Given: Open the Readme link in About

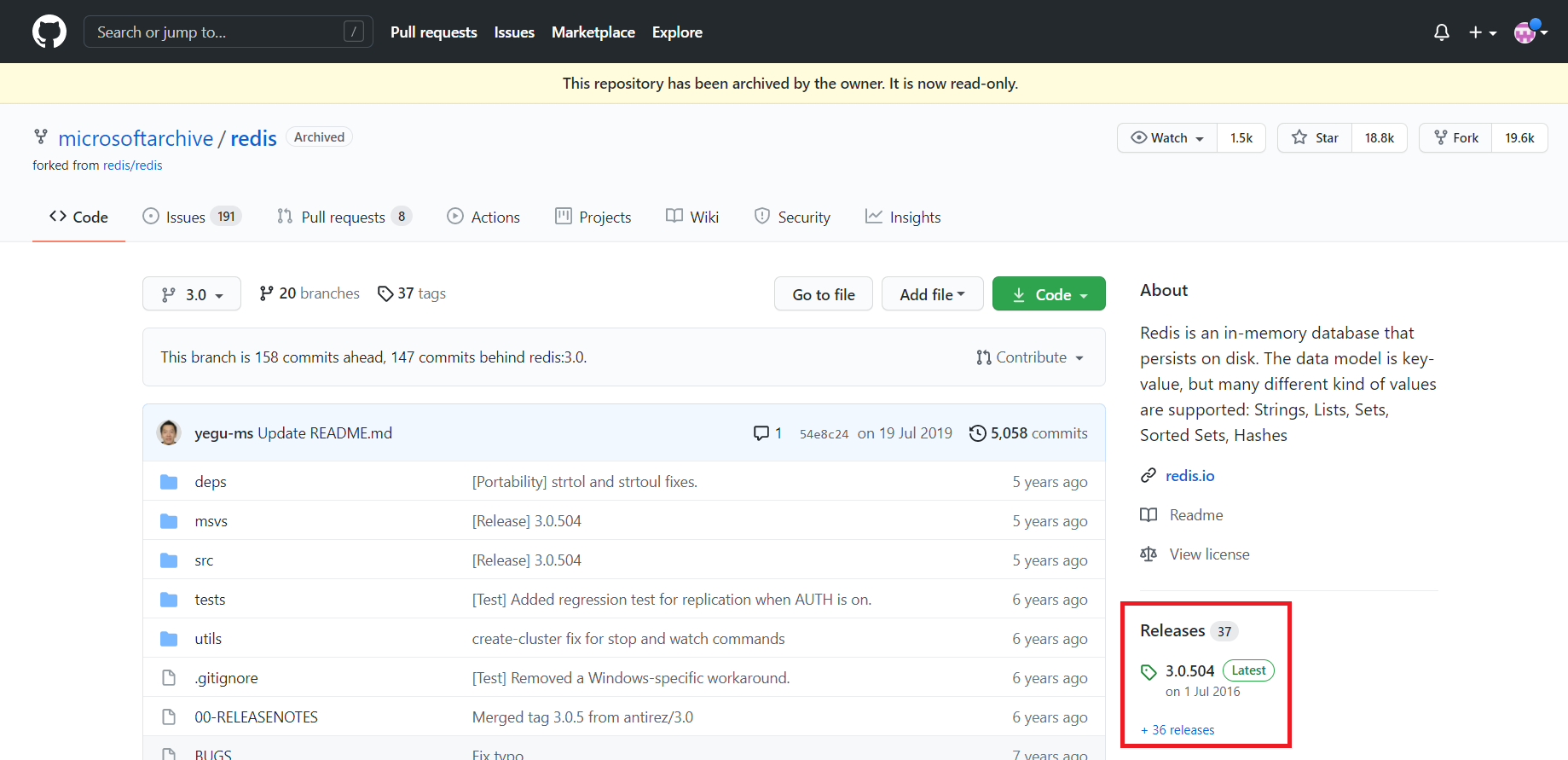Looking at the screenshot, I should (x=1195, y=515).
